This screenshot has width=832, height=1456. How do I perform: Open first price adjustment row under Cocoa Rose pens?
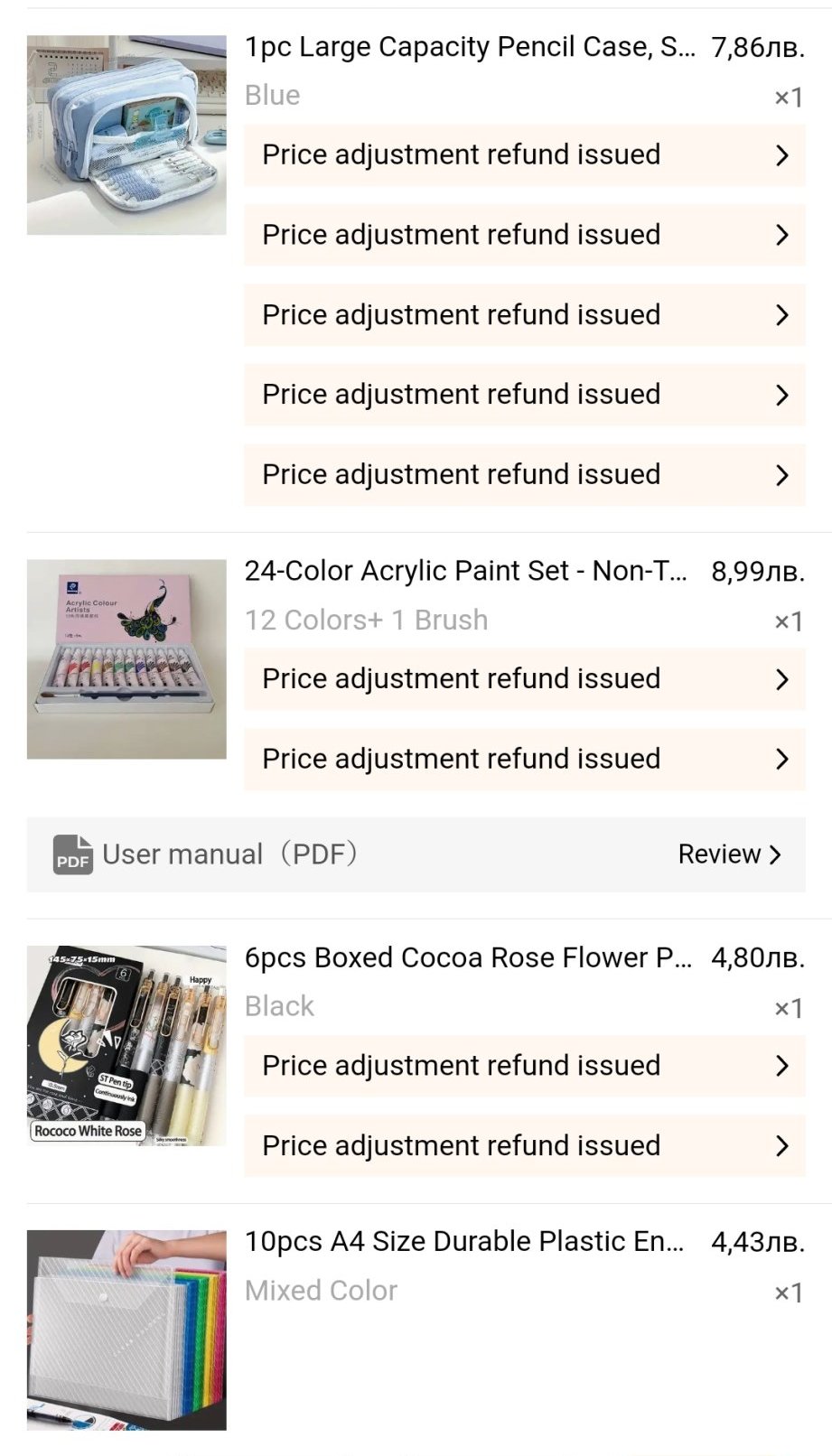[x=461, y=1066]
